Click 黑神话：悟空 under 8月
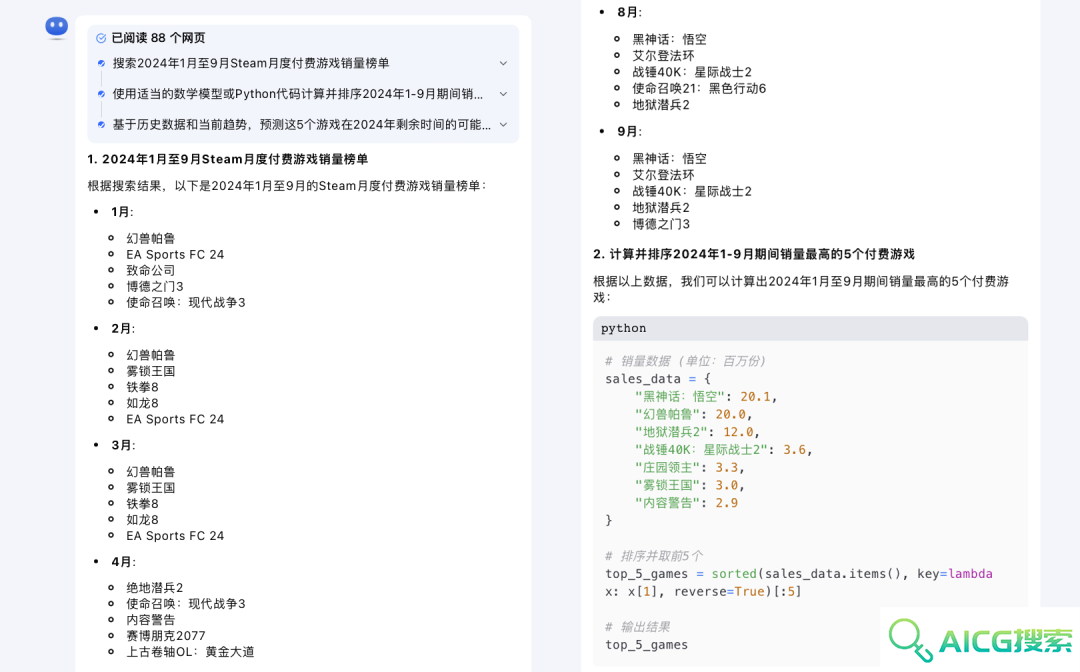 (x=669, y=40)
